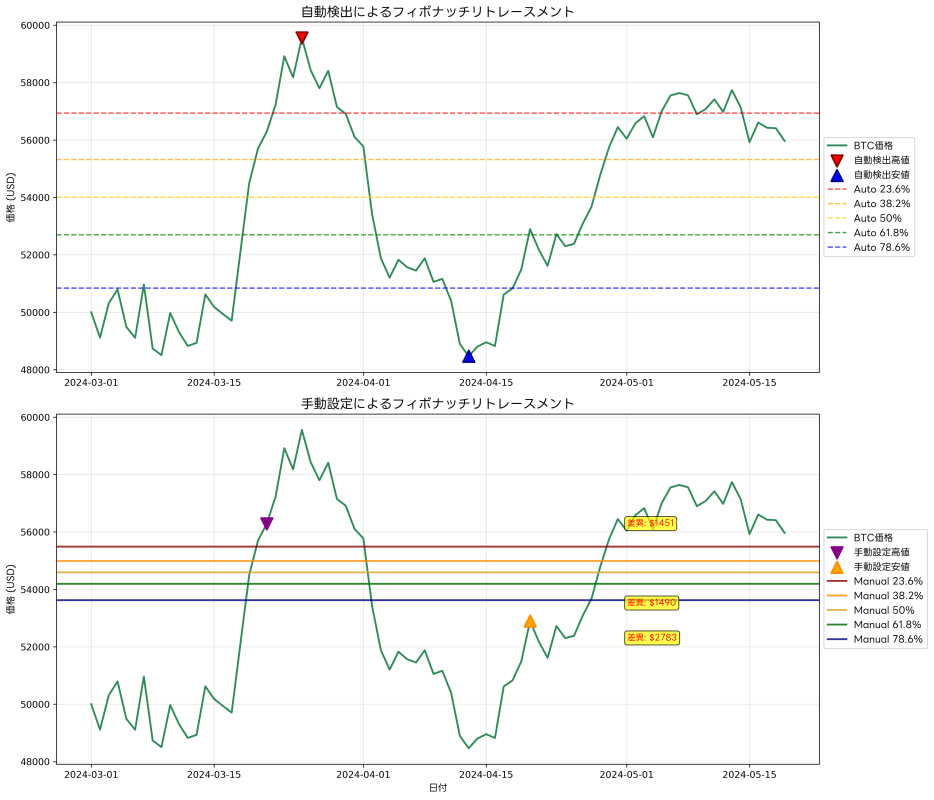
Task: Click the 手動設定安値 triangle symbol in the legend
Action: [837, 567]
